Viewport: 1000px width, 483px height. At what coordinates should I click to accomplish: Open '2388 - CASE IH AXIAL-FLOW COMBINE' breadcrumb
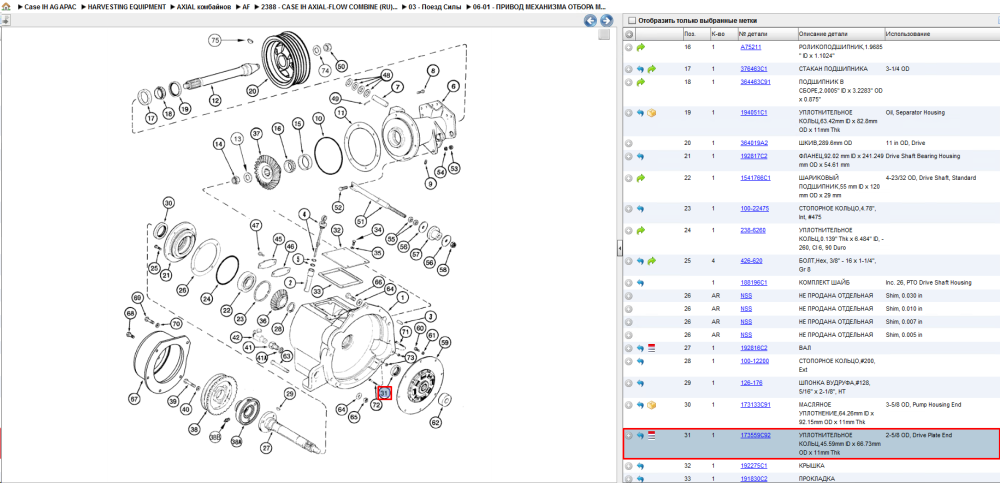pos(329,6)
